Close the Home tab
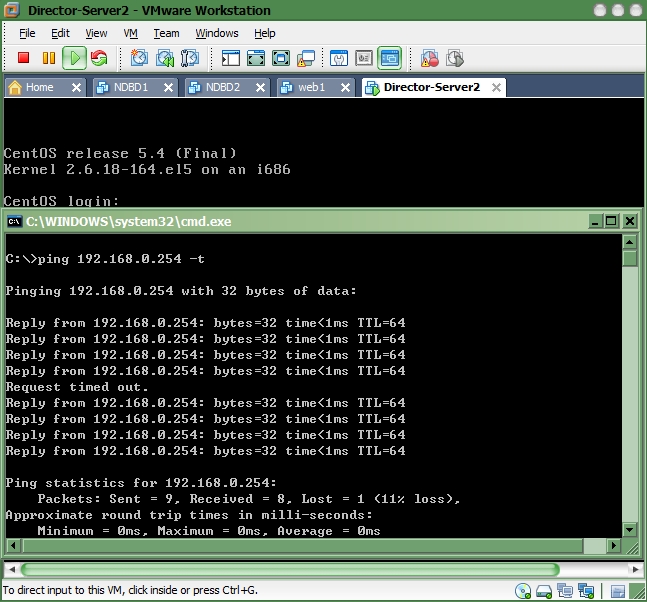Viewport: 647px width, 602px height. click(x=76, y=87)
